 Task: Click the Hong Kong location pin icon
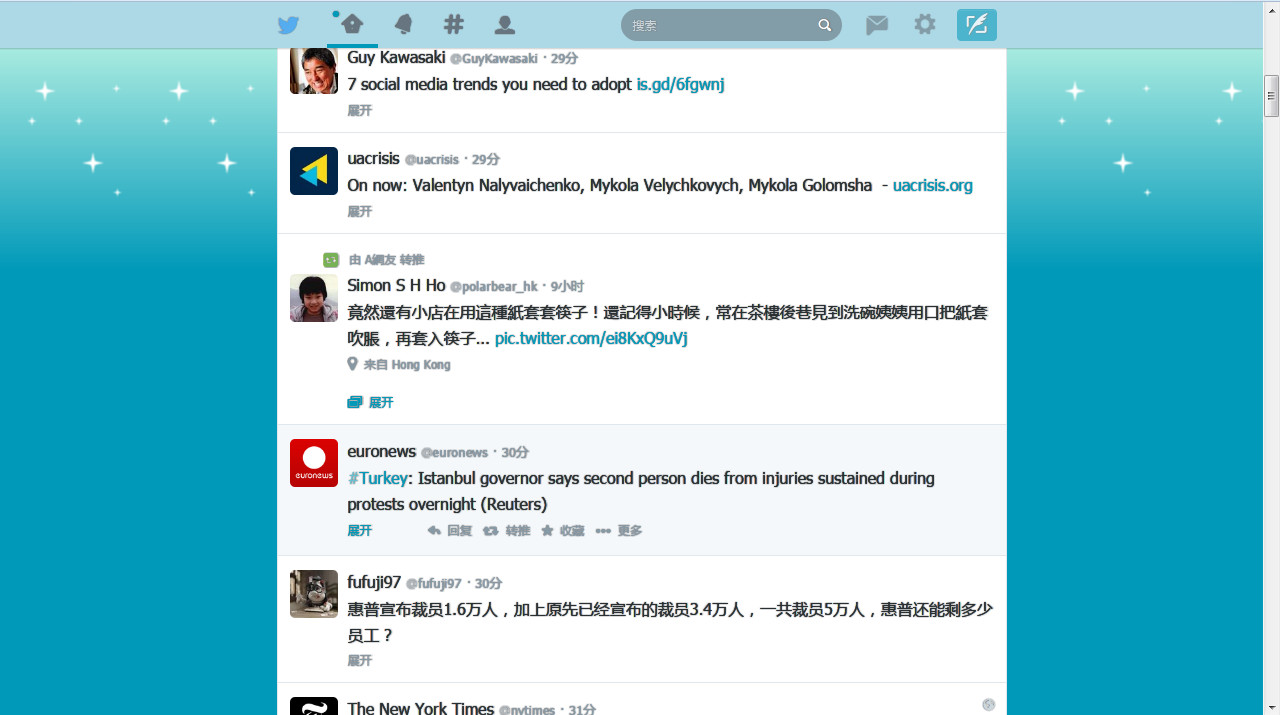click(x=352, y=364)
